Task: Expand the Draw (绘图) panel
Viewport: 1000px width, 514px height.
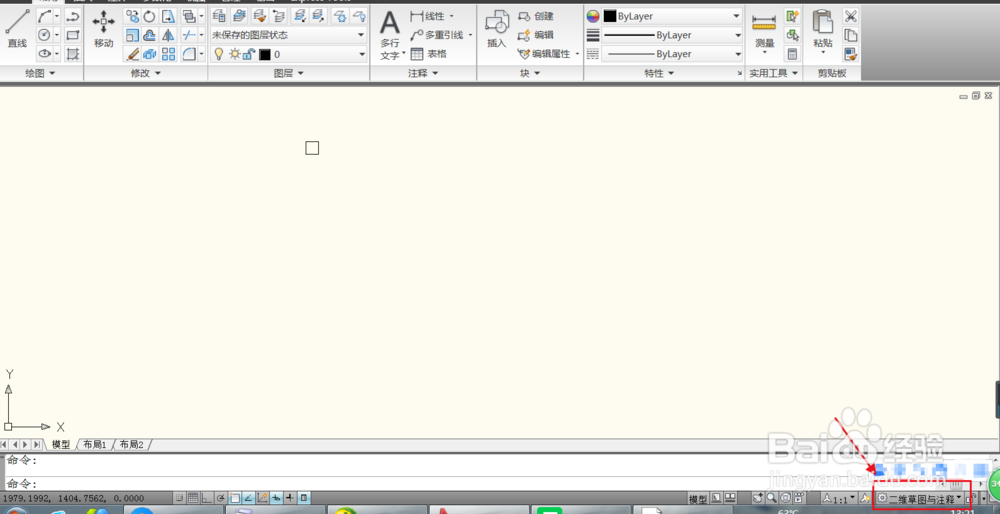Action: point(41,73)
